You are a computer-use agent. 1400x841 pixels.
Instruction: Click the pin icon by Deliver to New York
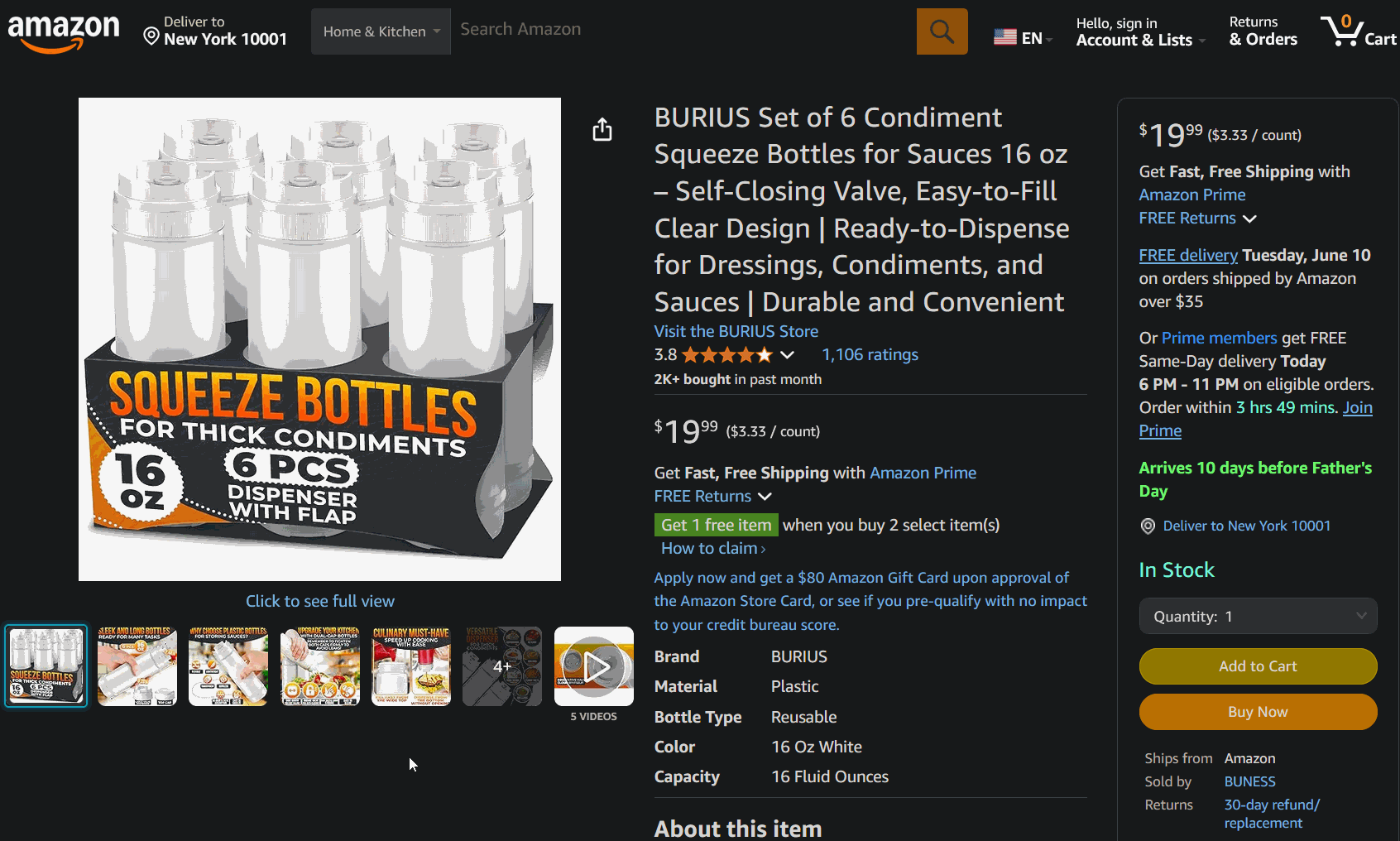1148,526
